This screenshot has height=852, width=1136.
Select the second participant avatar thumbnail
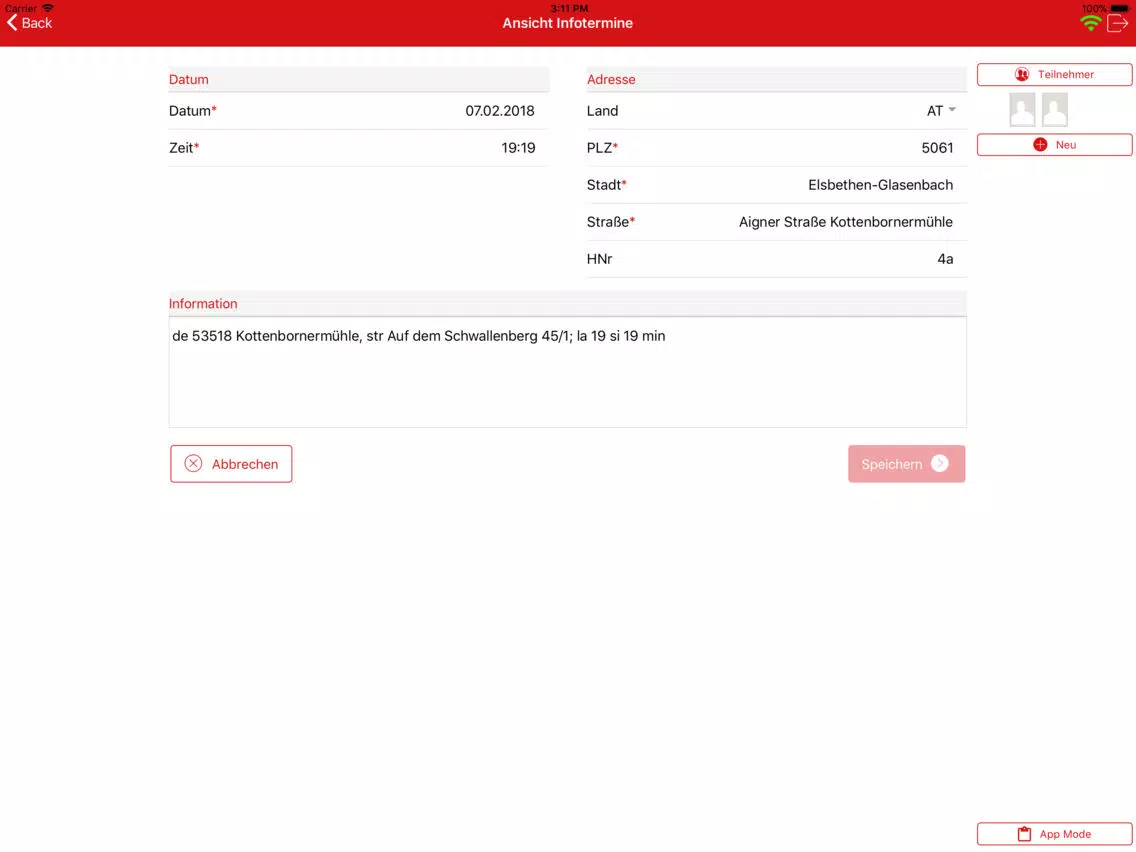(1055, 110)
